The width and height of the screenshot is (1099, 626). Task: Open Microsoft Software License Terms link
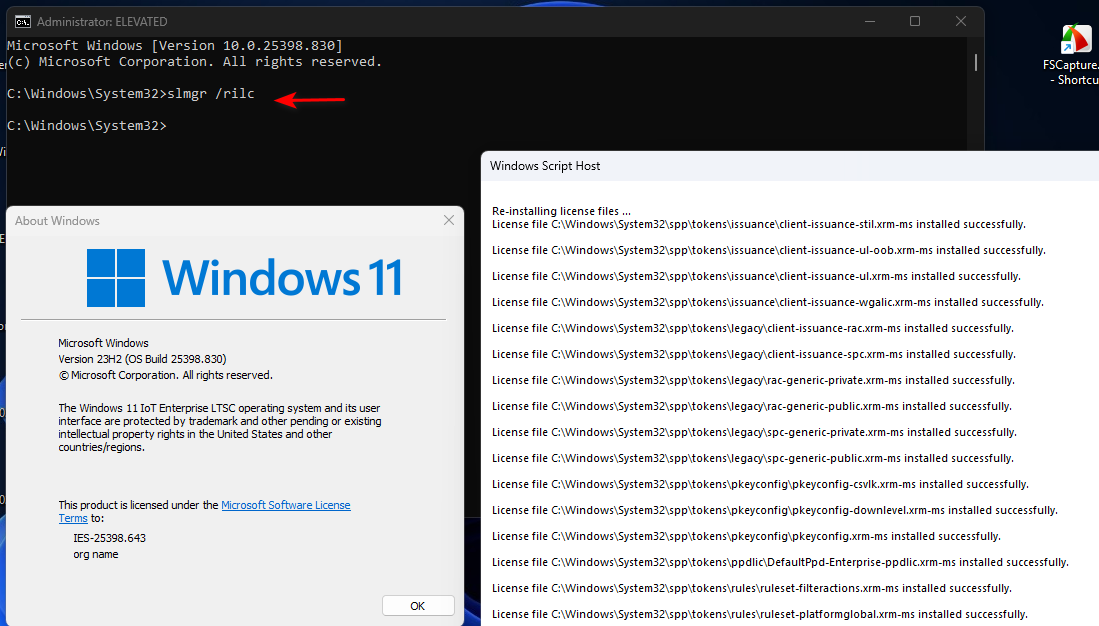(205, 512)
